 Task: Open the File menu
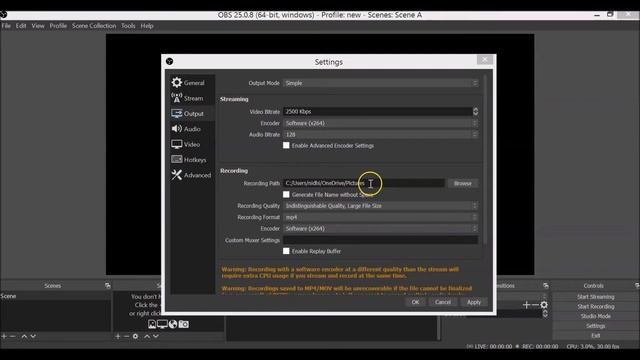(x=6, y=26)
